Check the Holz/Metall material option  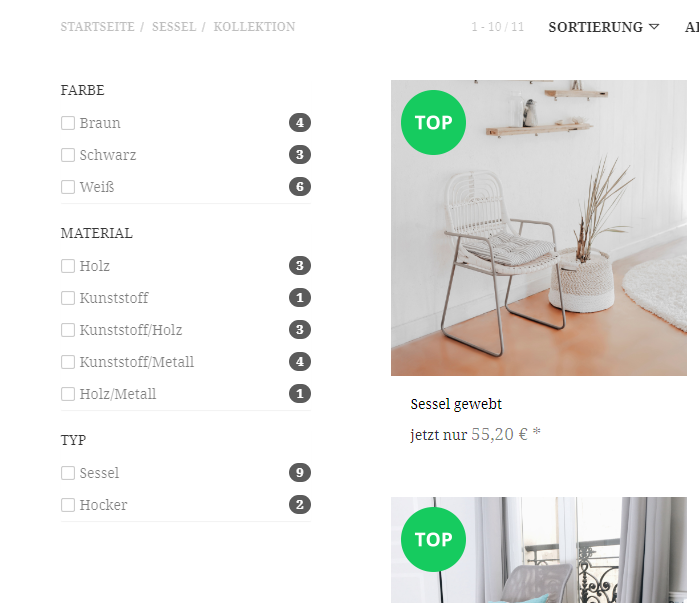point(68,394)
